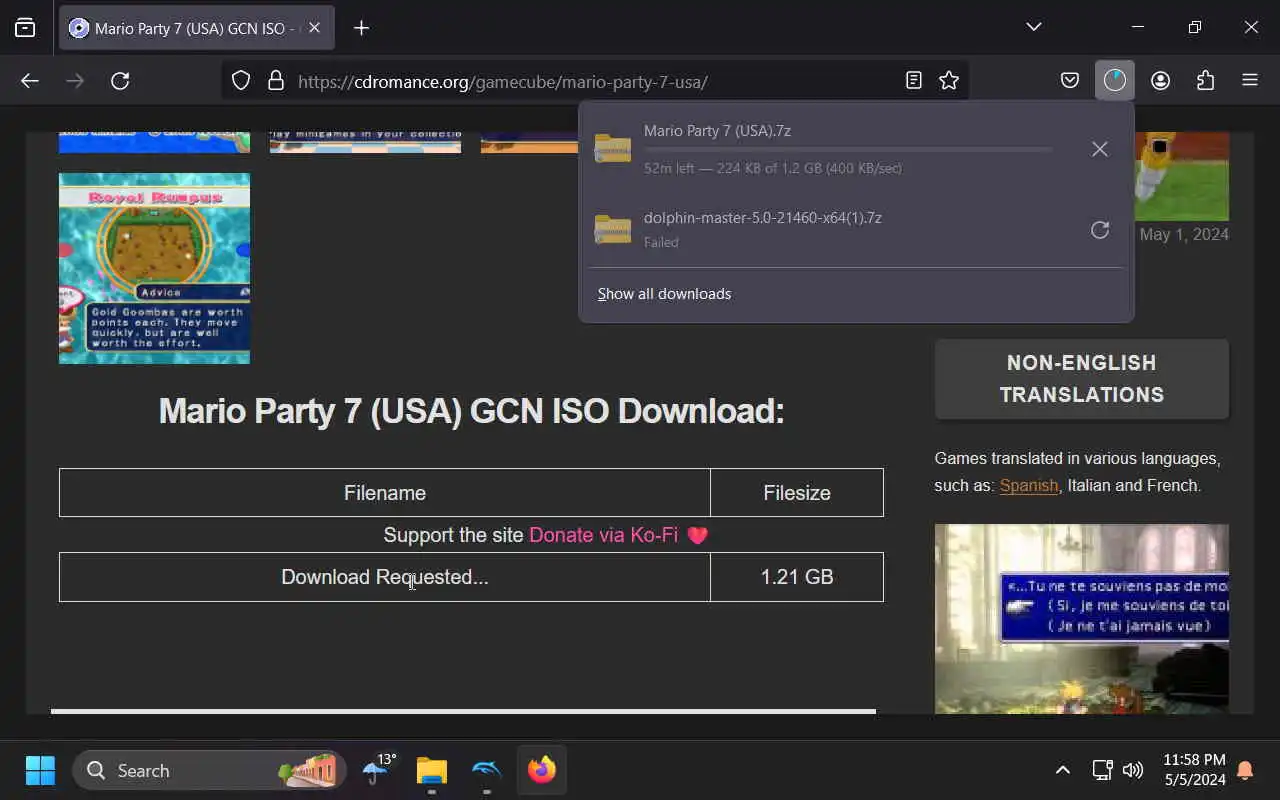Click the 1.21 GB filesize cell
Viewport: 1280px width, 800px height.
[797, 577]
